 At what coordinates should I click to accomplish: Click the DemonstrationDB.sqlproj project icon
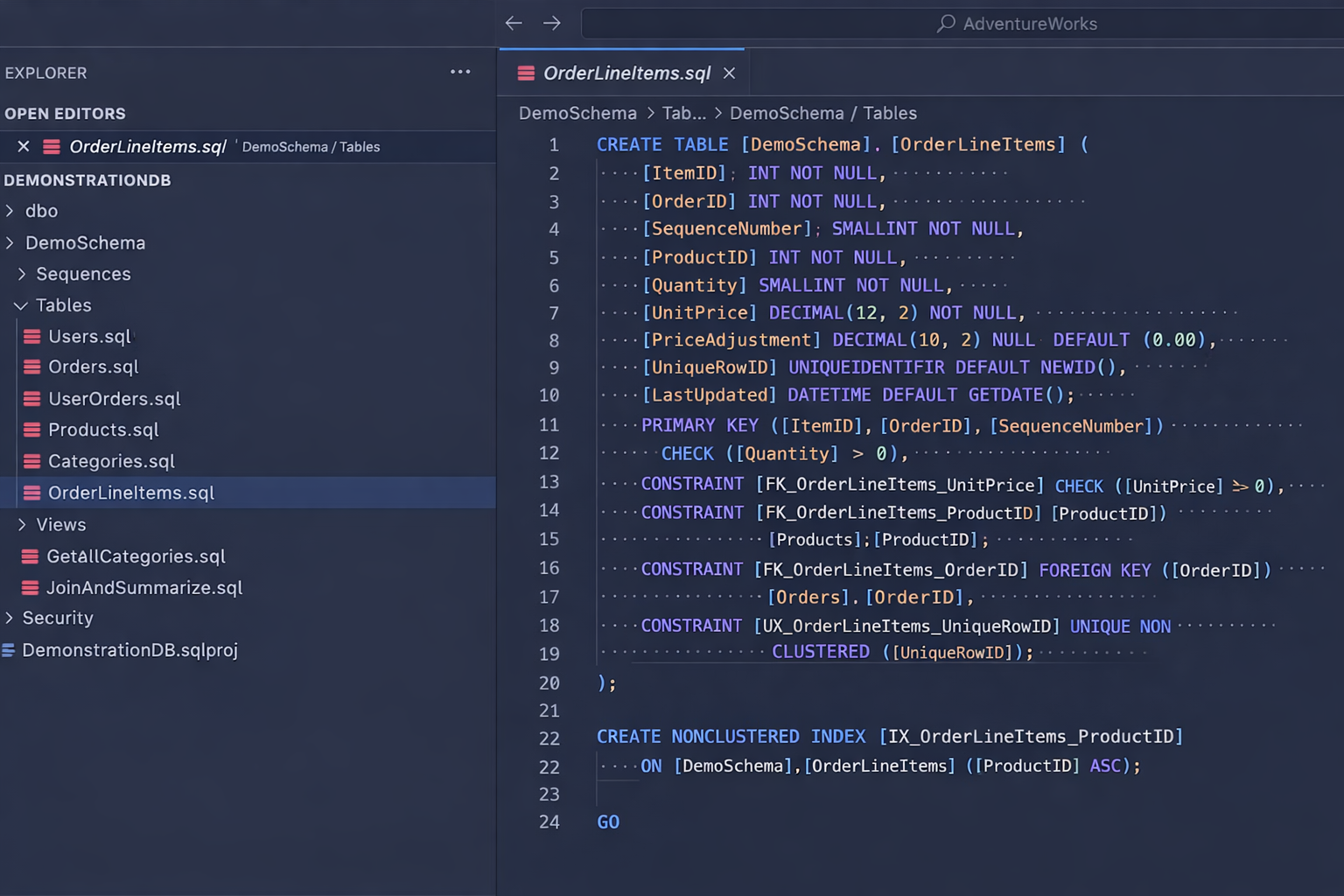point(9,650)
